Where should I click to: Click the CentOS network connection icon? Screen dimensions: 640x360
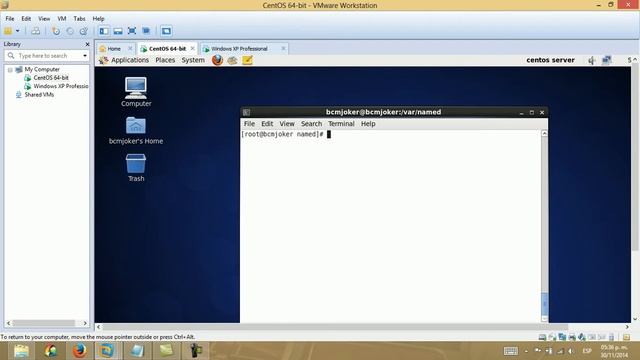tap(607, 60)
